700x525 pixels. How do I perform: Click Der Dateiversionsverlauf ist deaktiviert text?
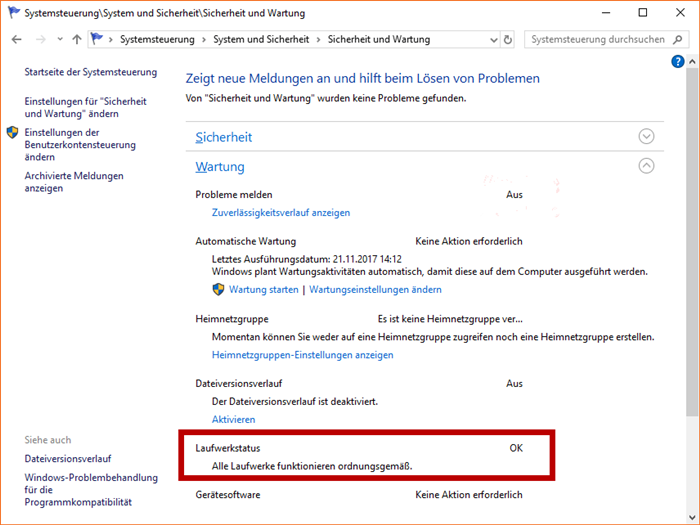(x=295, y=401)
